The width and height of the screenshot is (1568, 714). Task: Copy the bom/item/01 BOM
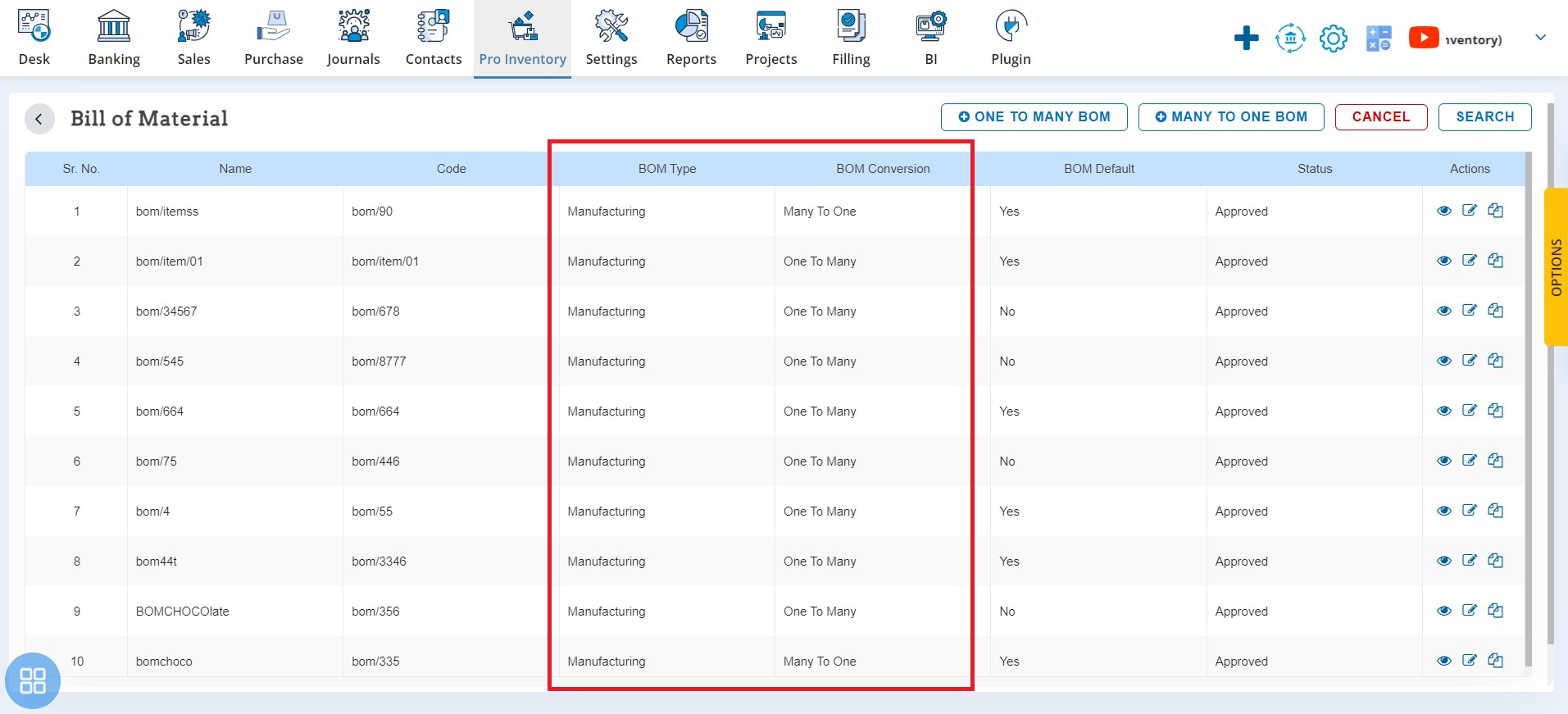coord(1495,260)
